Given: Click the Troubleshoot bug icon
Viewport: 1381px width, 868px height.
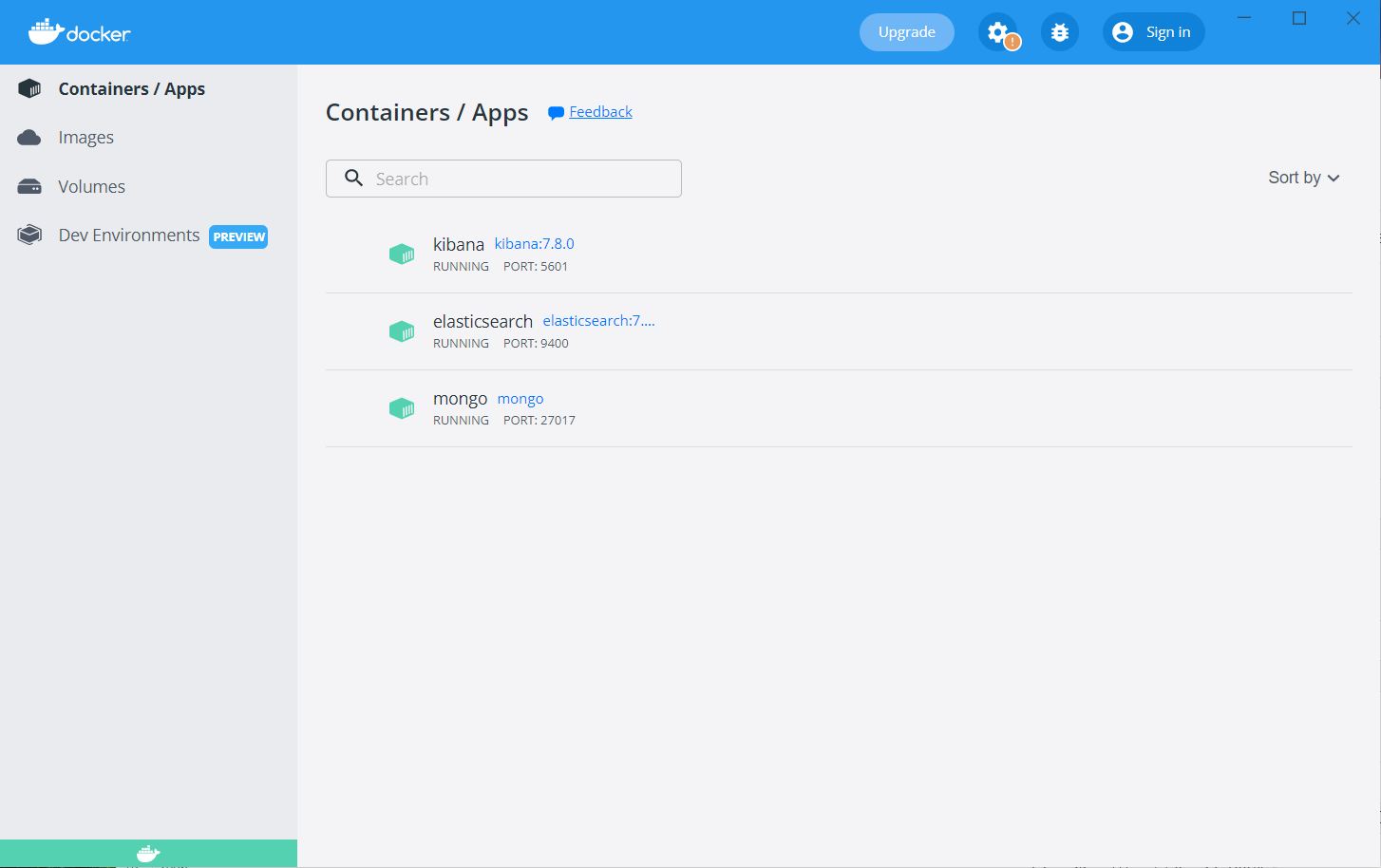Looking at the screenshot, I should click(x=1060, y=32).
